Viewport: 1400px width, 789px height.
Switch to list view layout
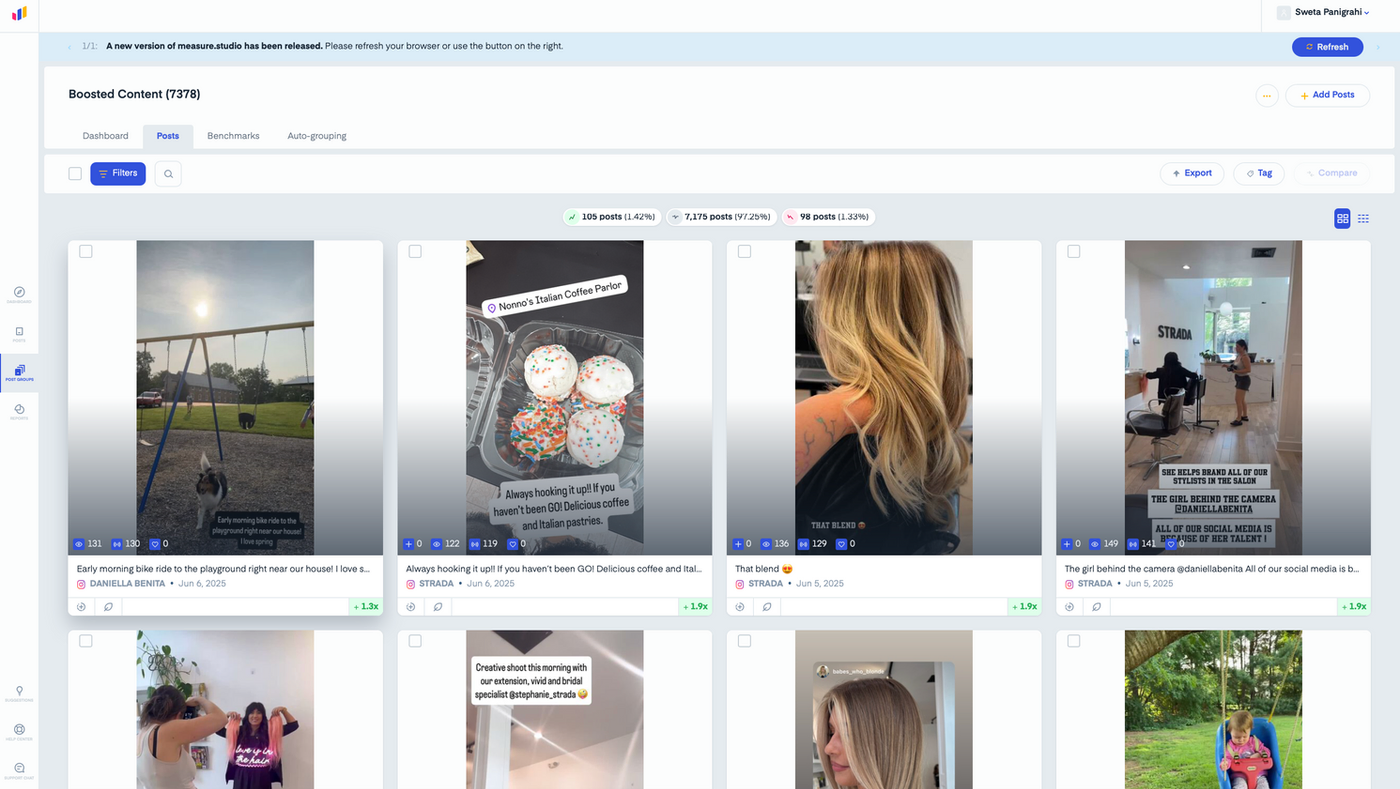[1363, 218]
